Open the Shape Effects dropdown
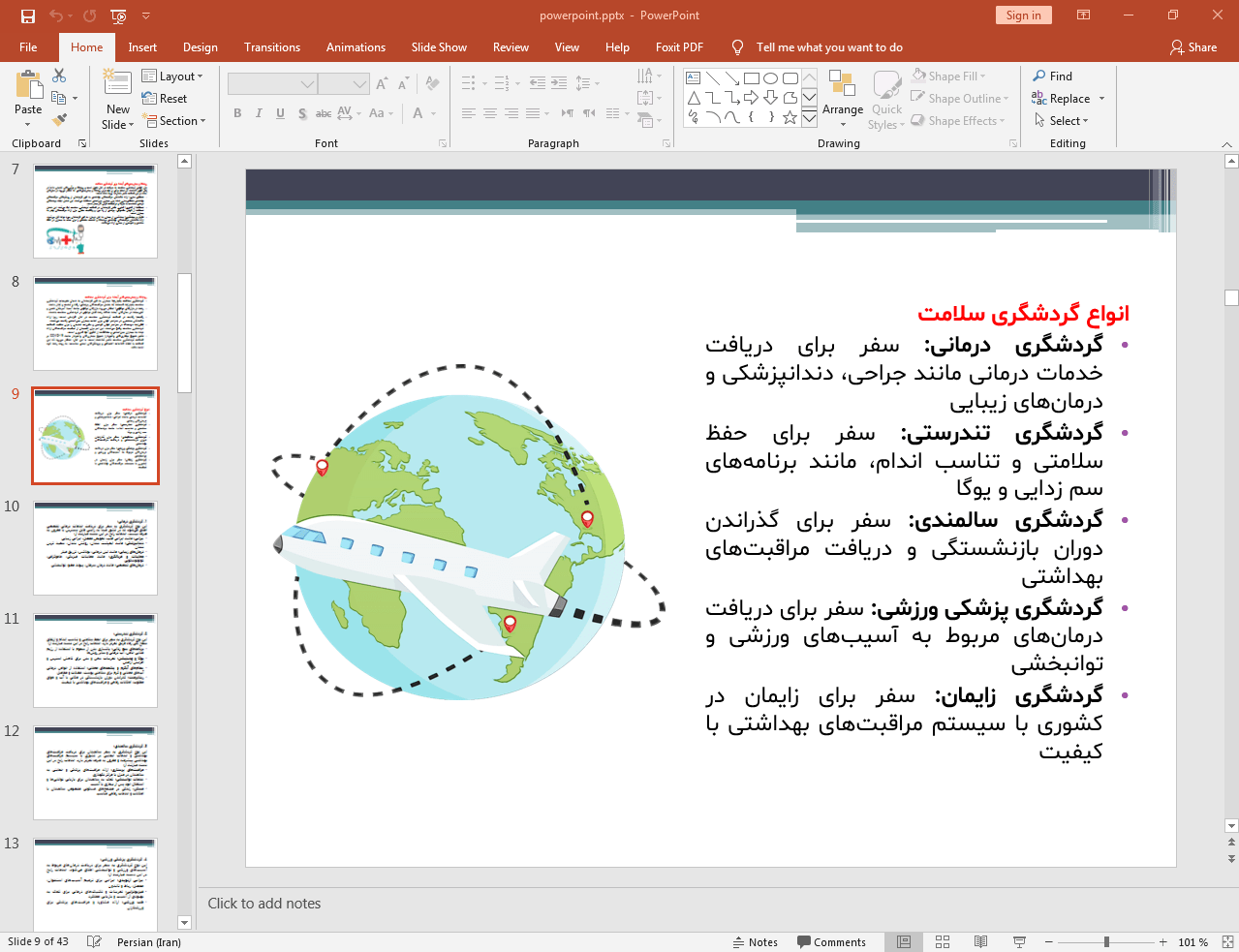The width and height of the screenshot is (1239, 952). point(958,120)
